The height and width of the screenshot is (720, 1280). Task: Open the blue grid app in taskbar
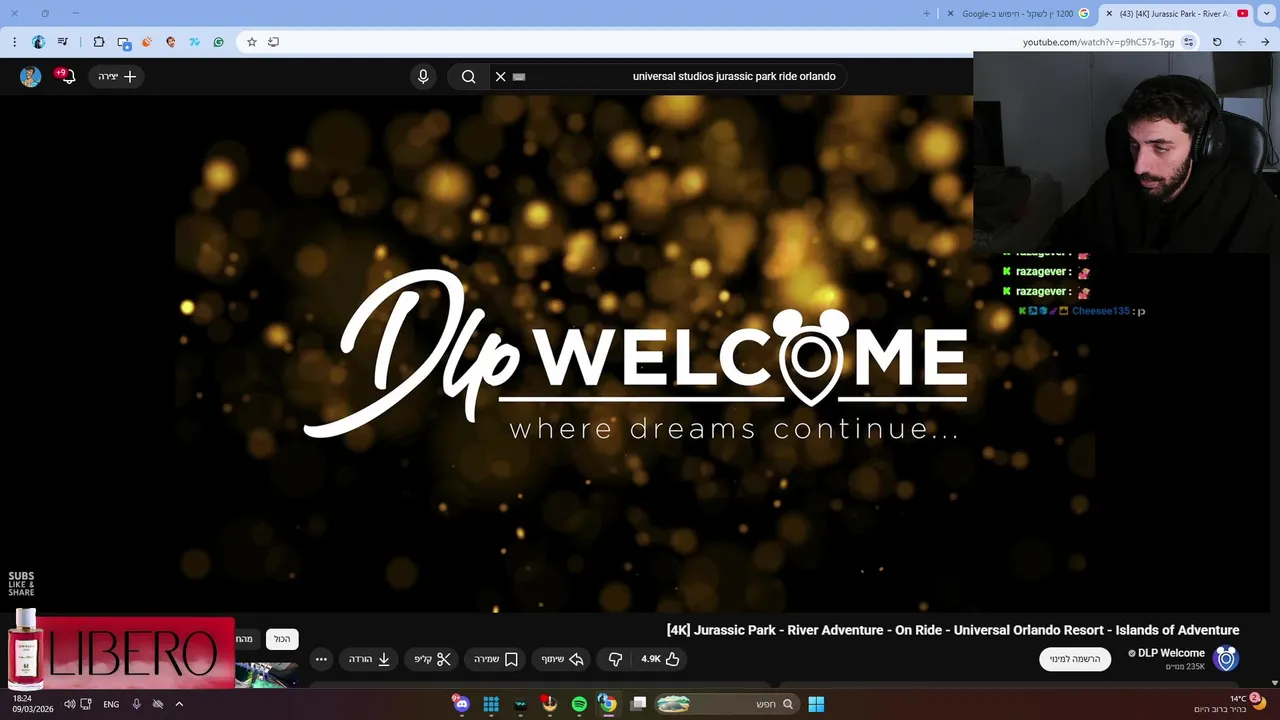click(x=491, y=704)
